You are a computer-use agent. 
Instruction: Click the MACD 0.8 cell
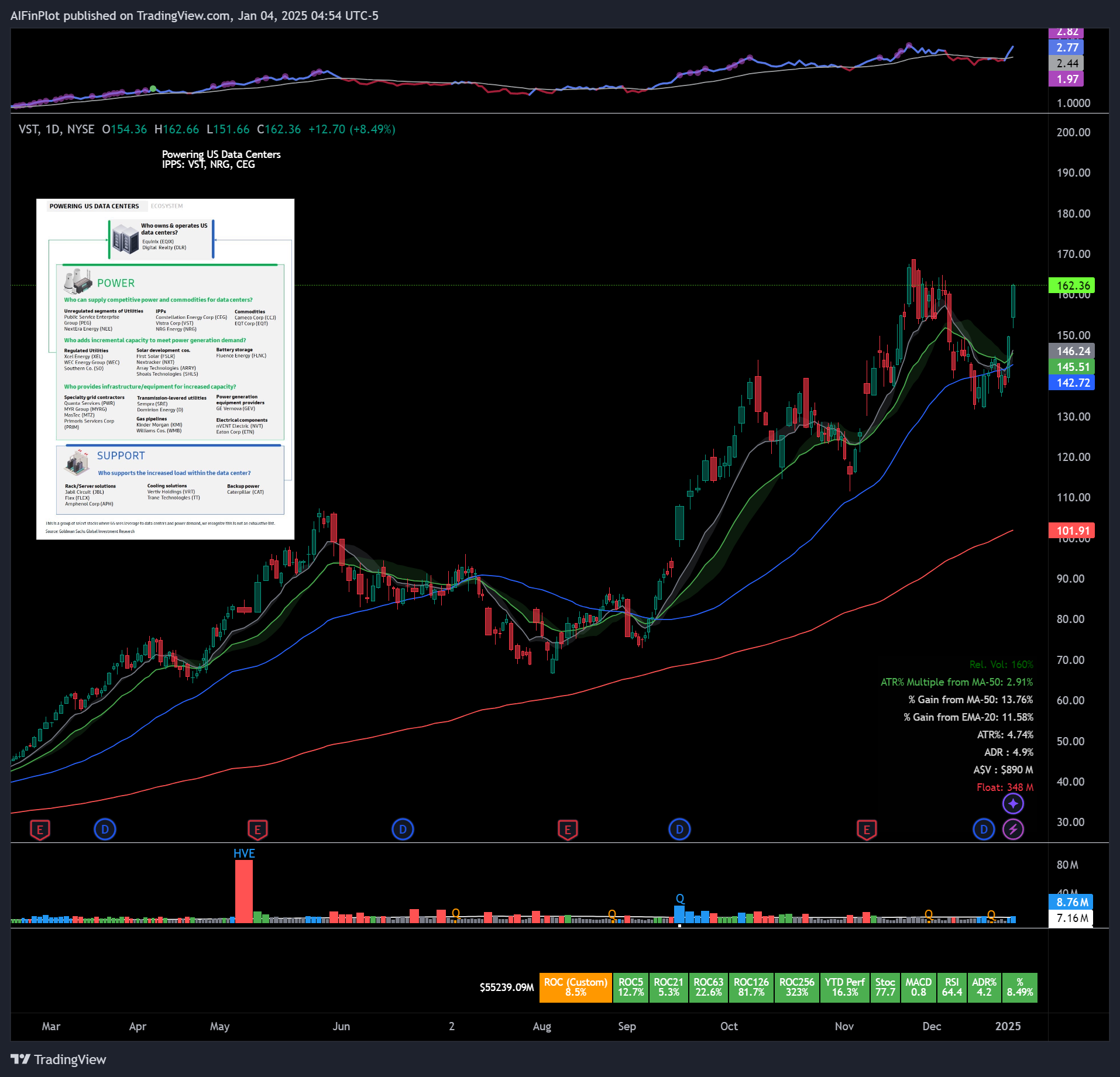918,987
